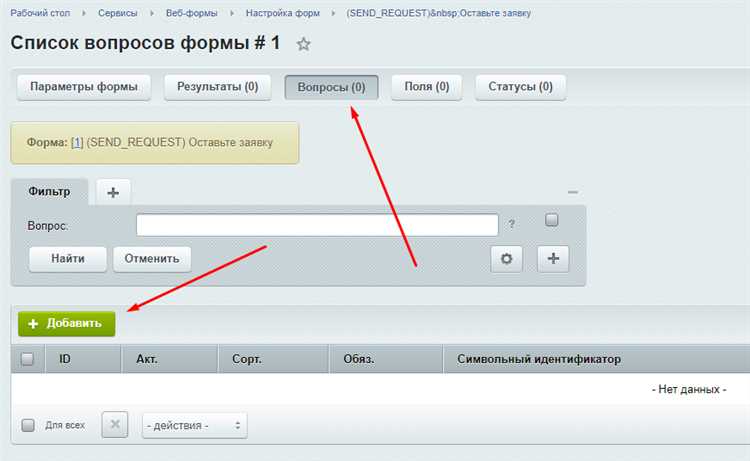The width and height of the screenshot is (750, 461).
Task: Select all rows via header checkbox
Action: click(x=27, y=359)
